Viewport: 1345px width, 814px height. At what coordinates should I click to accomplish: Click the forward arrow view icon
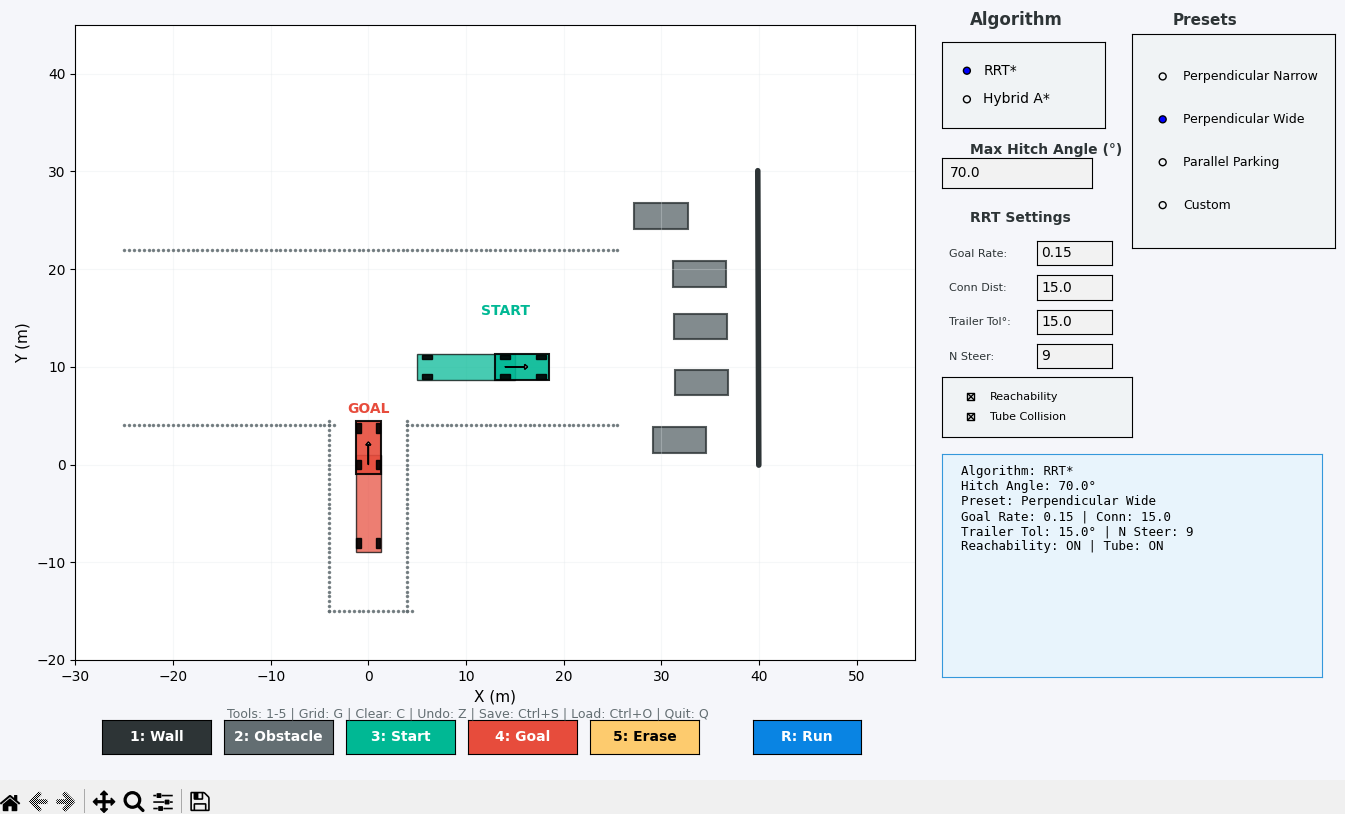coord(67,802)
